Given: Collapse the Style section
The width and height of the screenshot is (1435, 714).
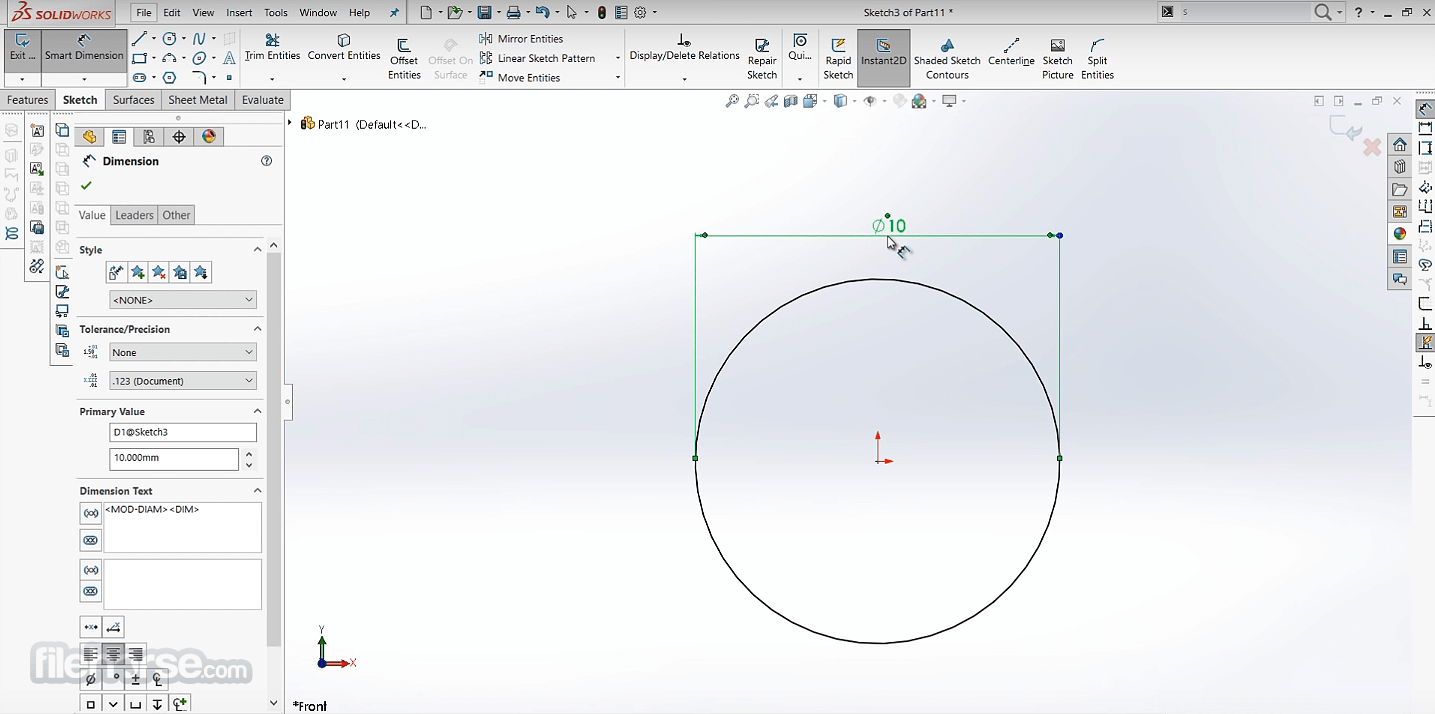Looking at the screenshot, I should tap(257, 249).
